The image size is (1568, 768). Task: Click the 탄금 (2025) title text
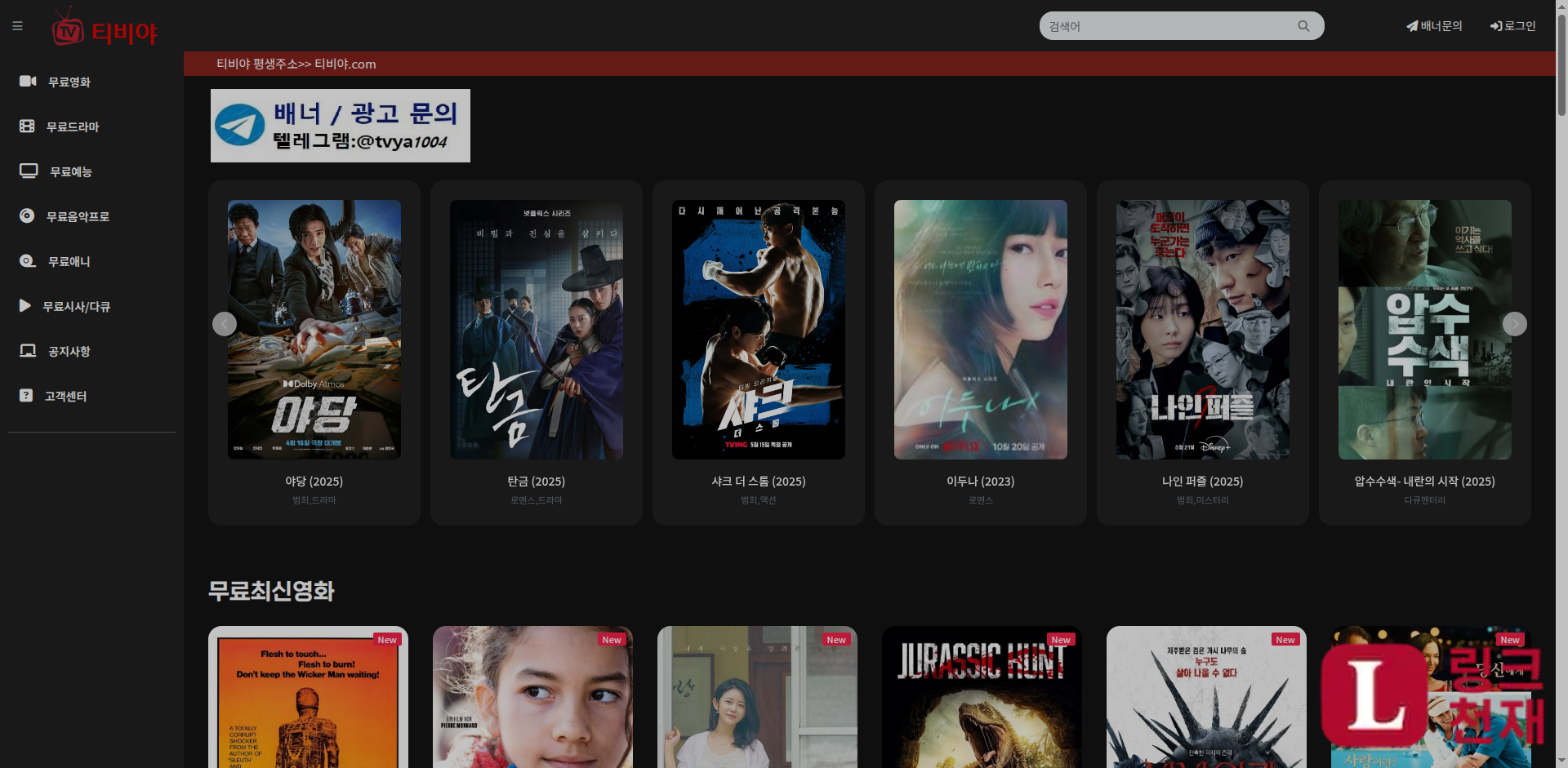click(537, 482)
